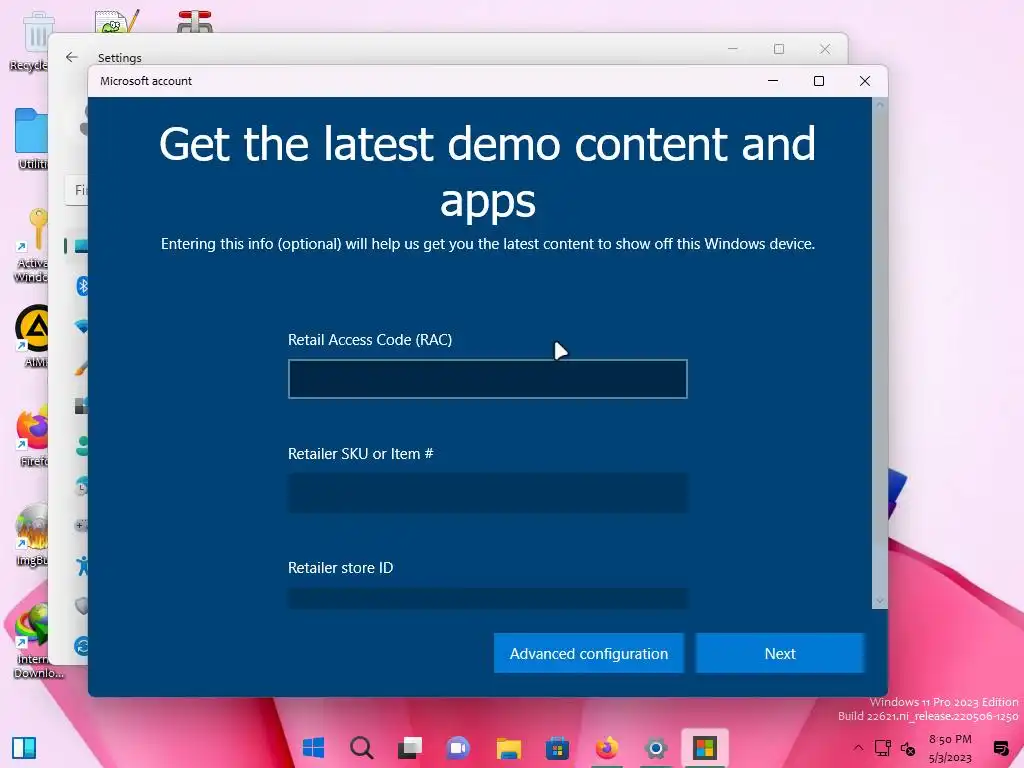Launch ImgBurn desktop shortcut
This screenshot has height=768, width=1024.
pos(31,534)
